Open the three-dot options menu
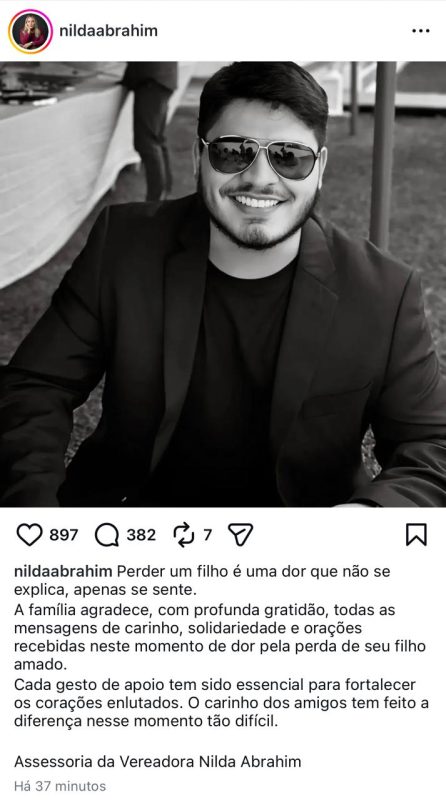 [420, 31]
